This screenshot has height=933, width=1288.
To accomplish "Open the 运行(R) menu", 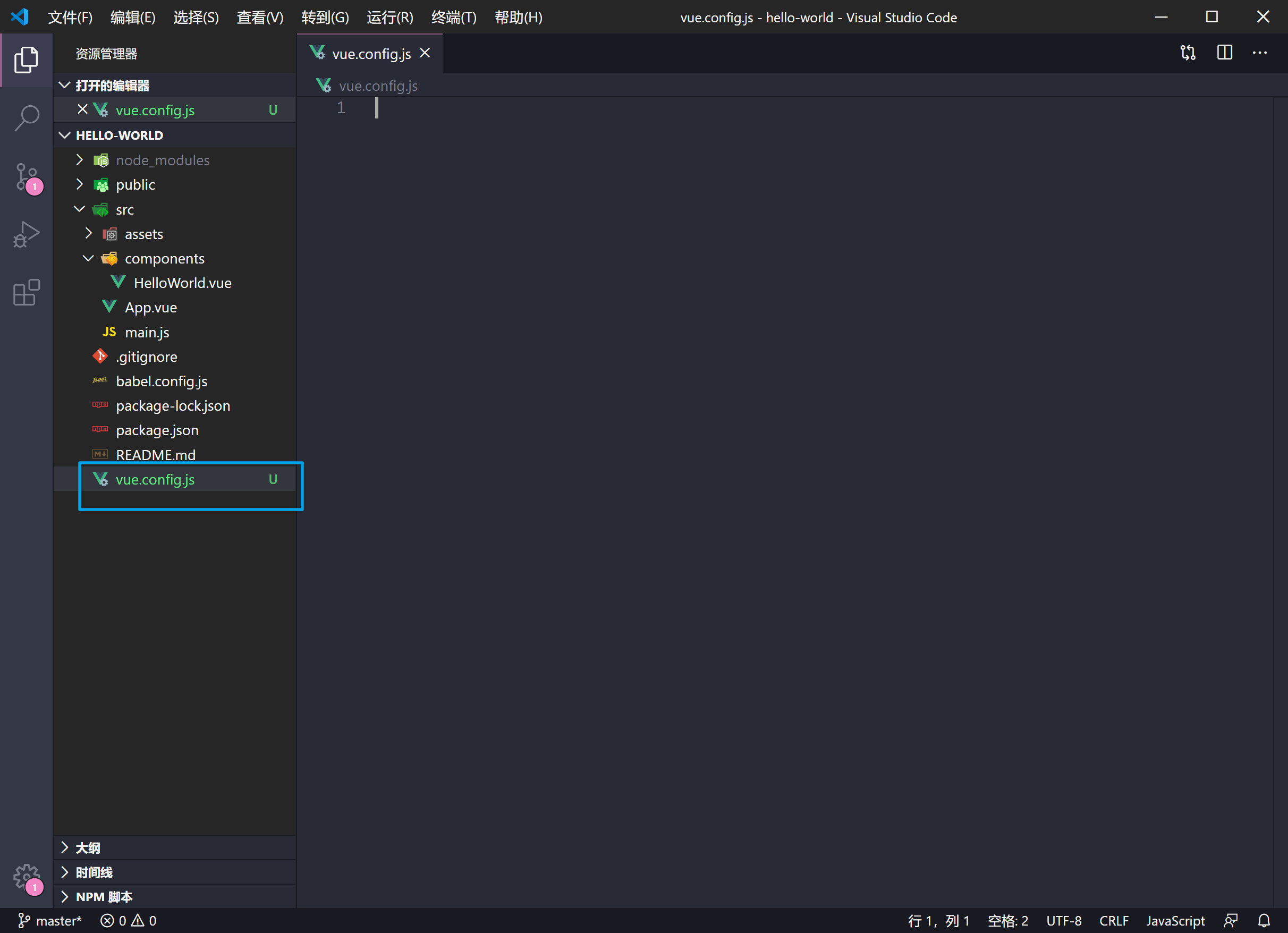I will 389,17.
